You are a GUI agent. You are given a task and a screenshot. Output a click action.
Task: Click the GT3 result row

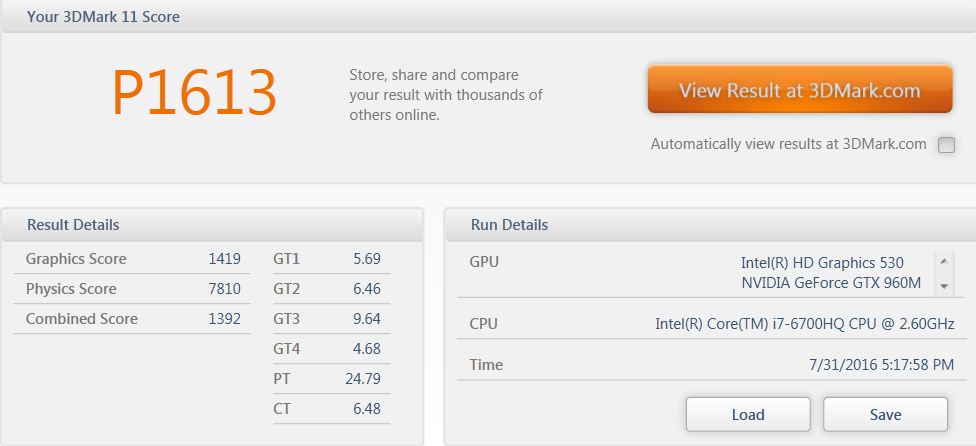click(x=331, y=318)
